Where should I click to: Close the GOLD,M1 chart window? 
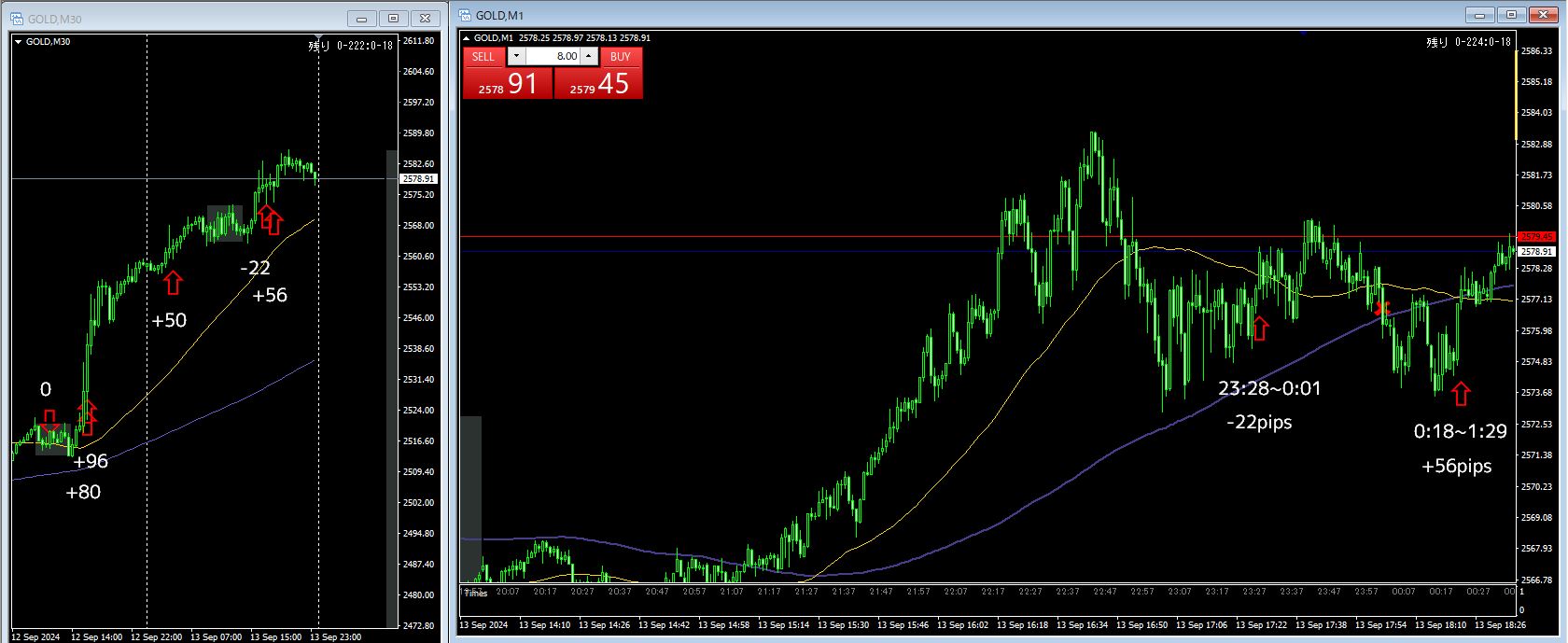coord(1544,15)
